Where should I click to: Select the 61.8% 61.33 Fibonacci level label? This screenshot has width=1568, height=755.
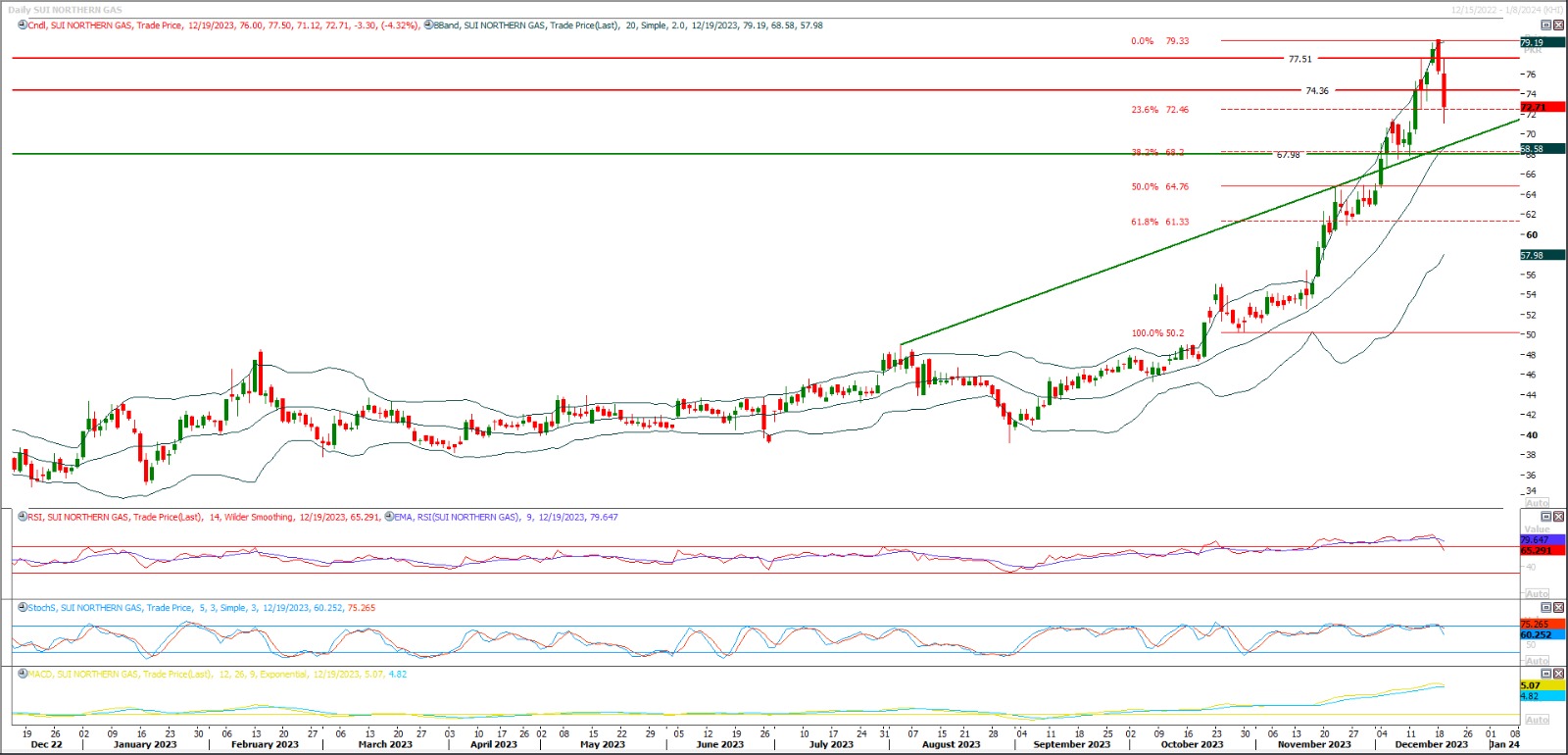pyautogui.click(x=1159, y=222)
